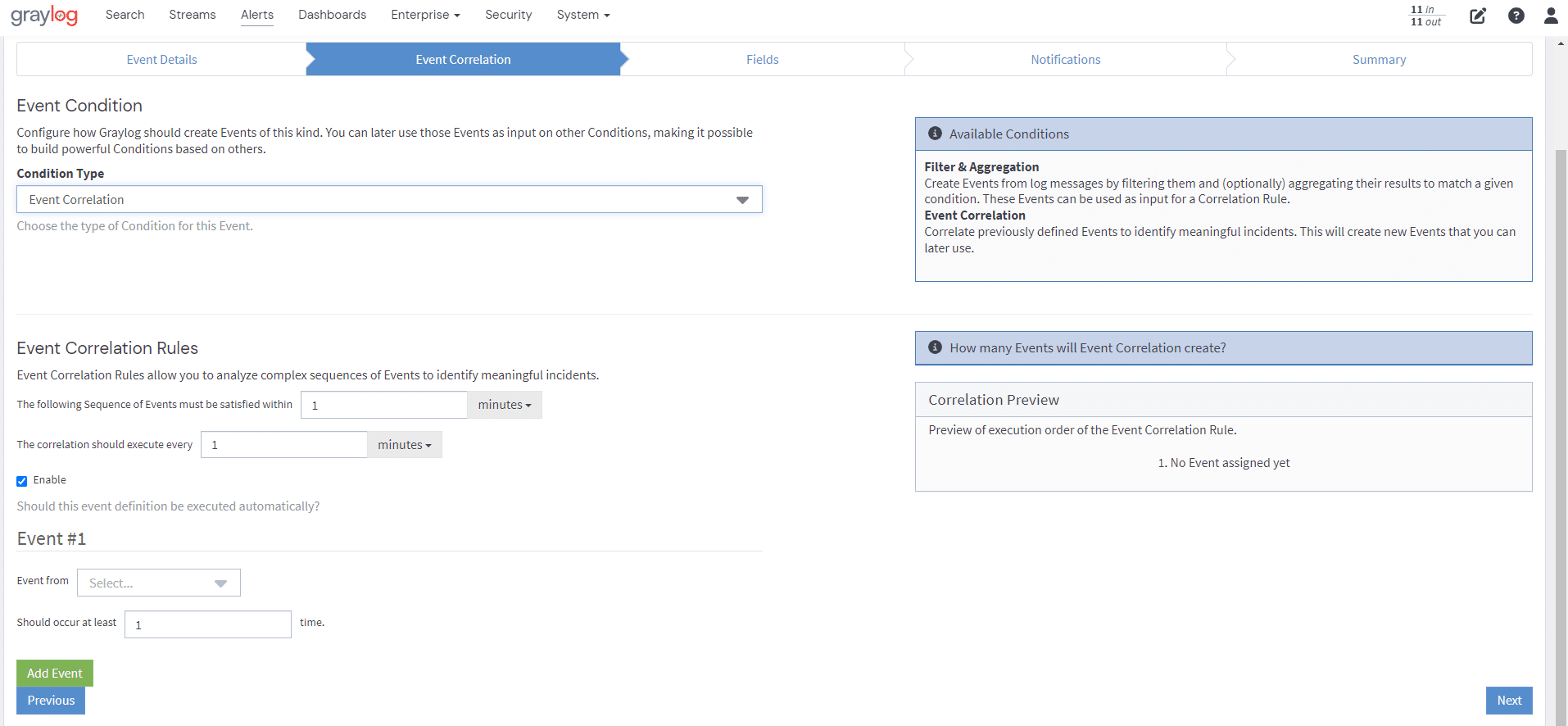The height and width of the screenshot is (726, 1568).
Task: Open the System menu
Action: [x=582, y=15]
